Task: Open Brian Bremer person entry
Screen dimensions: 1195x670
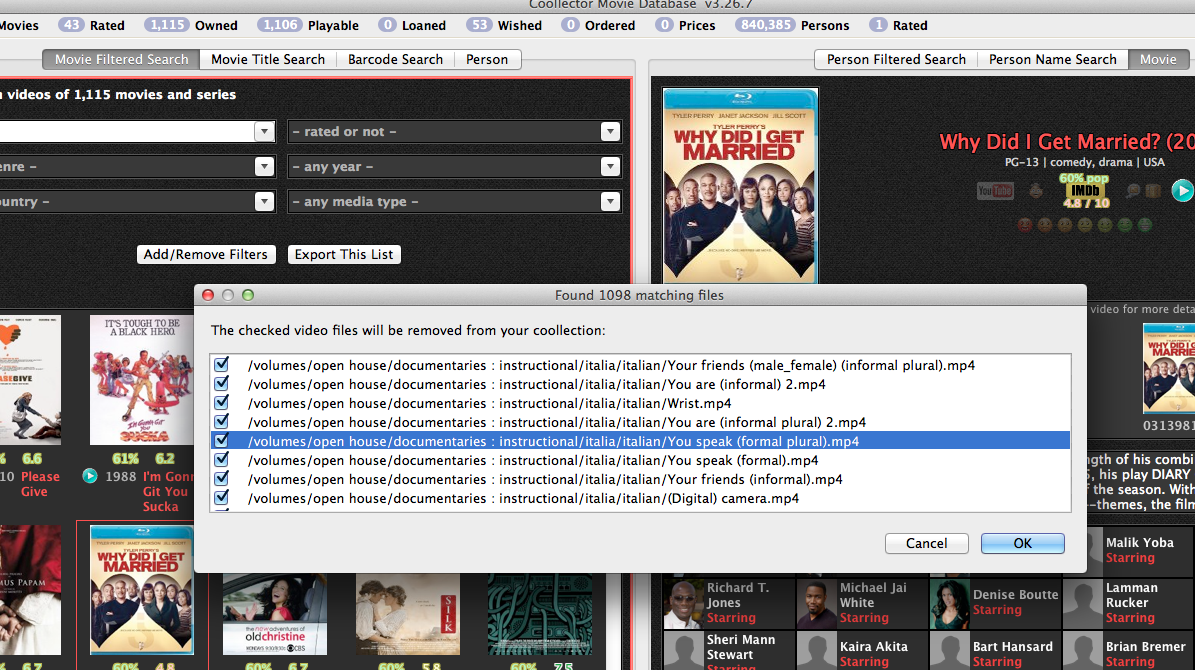Action: pyautogui.click(x=1129, y=651)
